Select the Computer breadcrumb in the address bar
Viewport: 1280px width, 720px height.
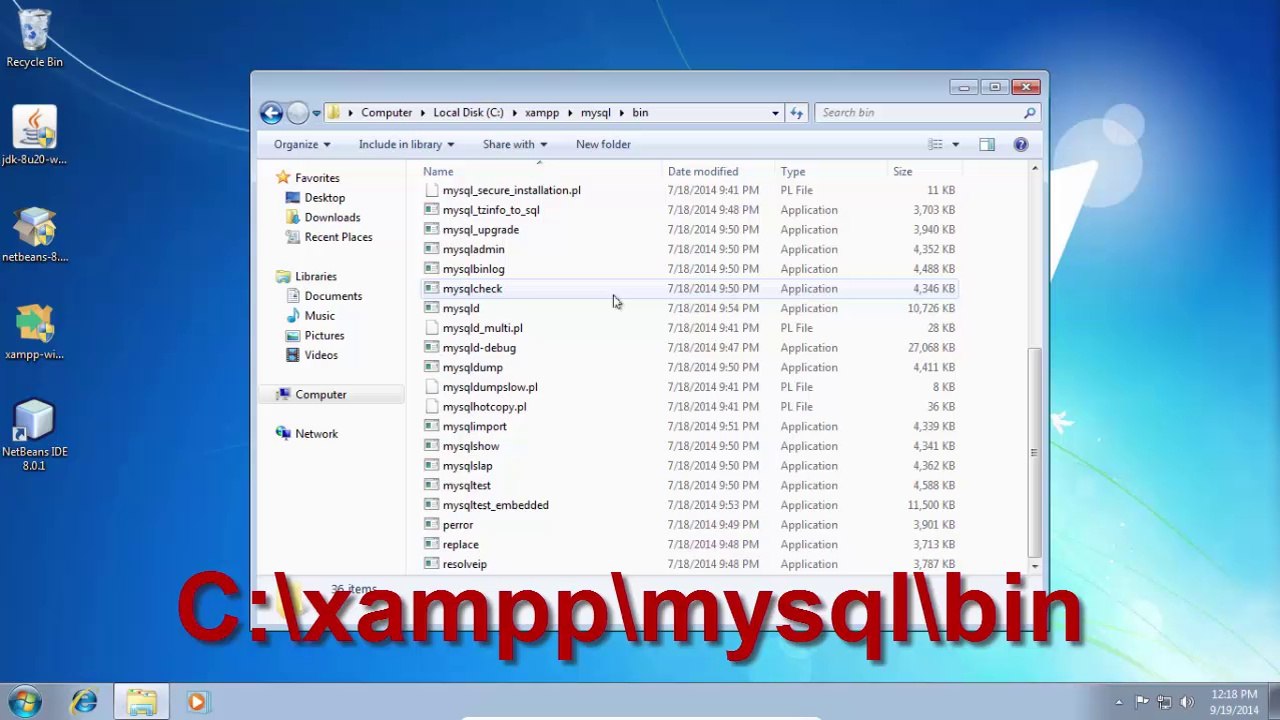coord(386,113)
